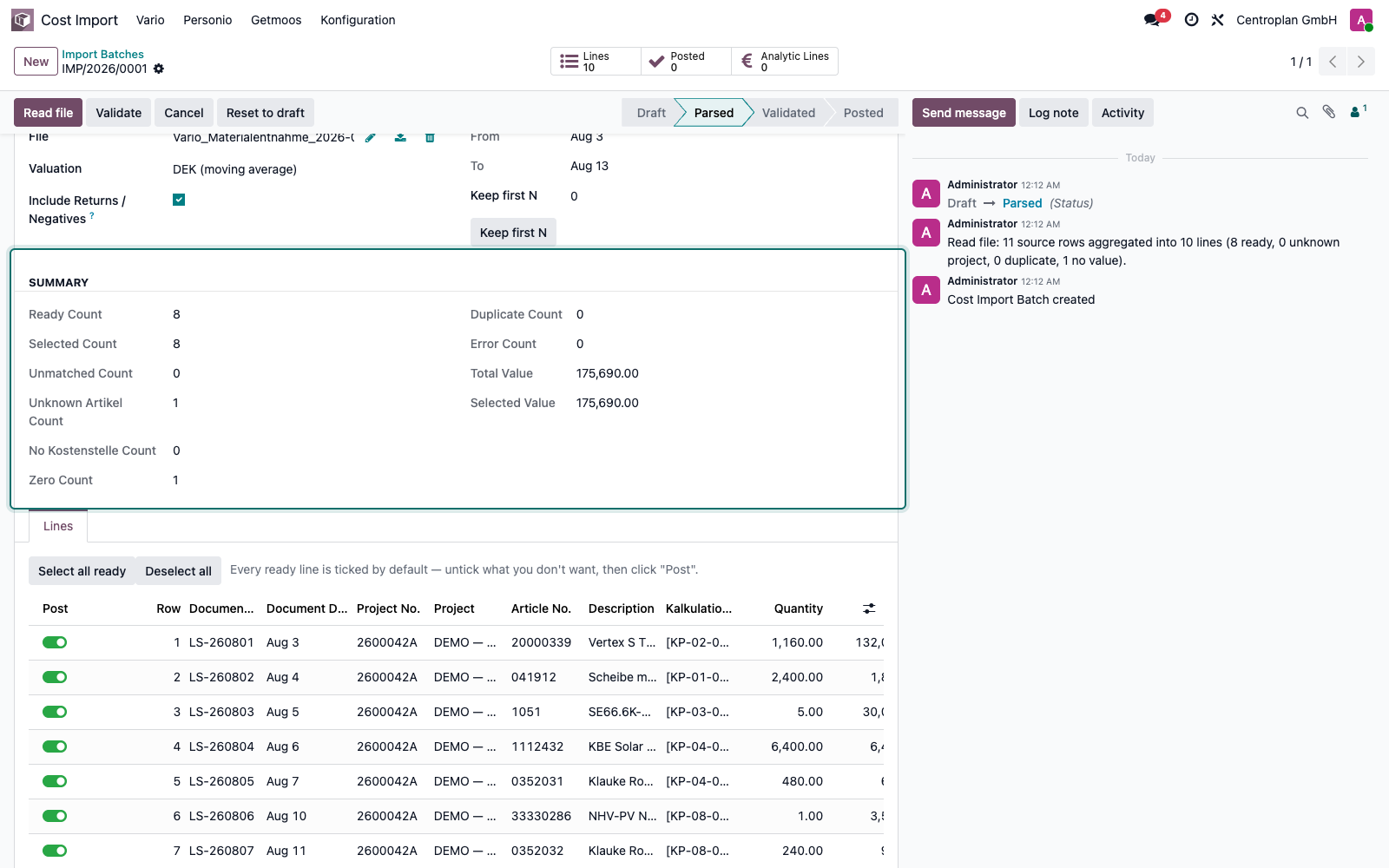Disable Post switch for LS-260804
1389x868 pixels.
(x=55, y=746)
